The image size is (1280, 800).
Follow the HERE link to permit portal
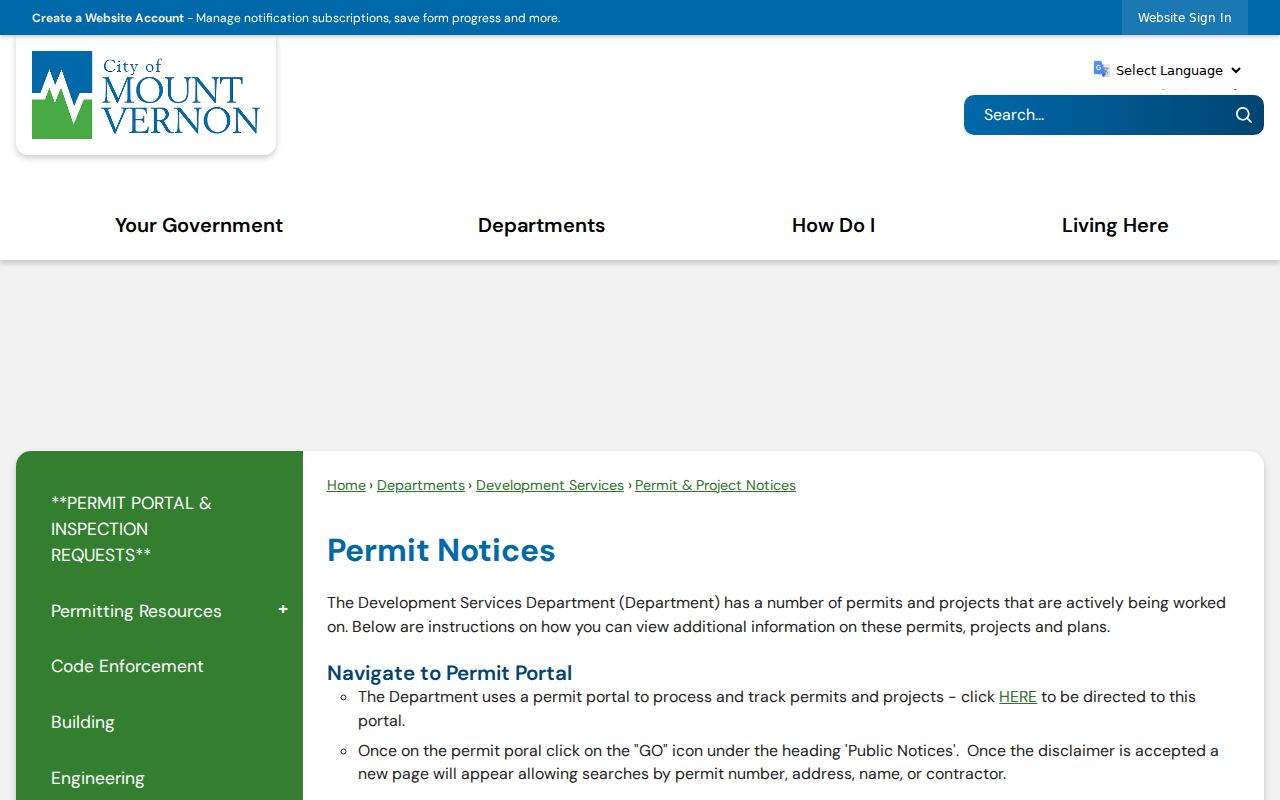1018,697
